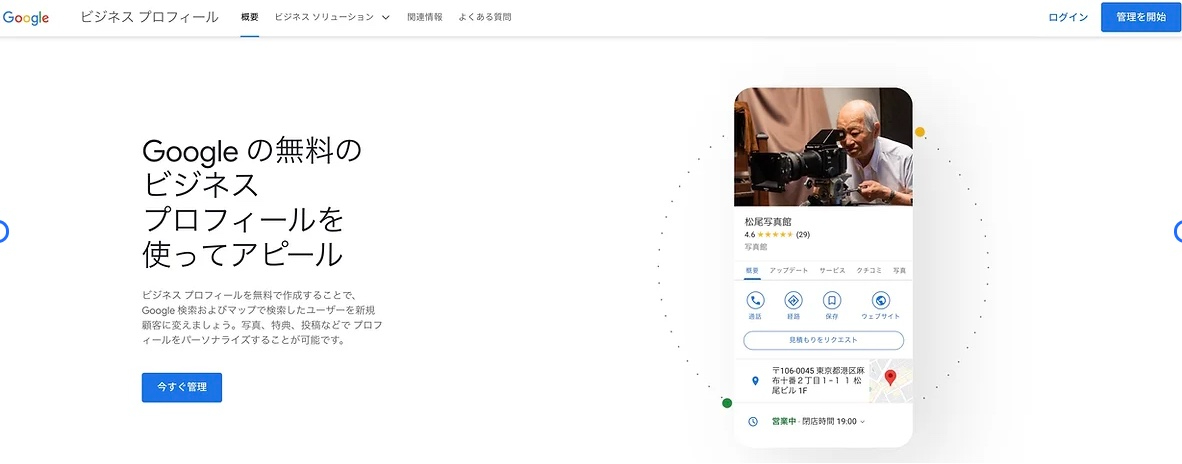
Task: Click the 4.6 star rating row
Action: click(x=777, y=234)
